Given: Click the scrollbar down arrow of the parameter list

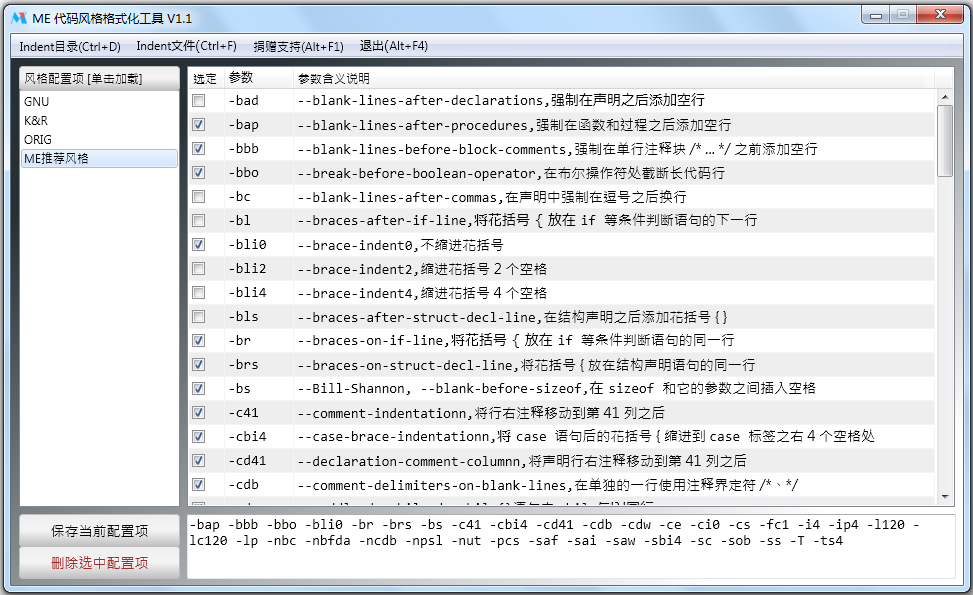Looking at the screenshot, I should (x=944, y=497).
